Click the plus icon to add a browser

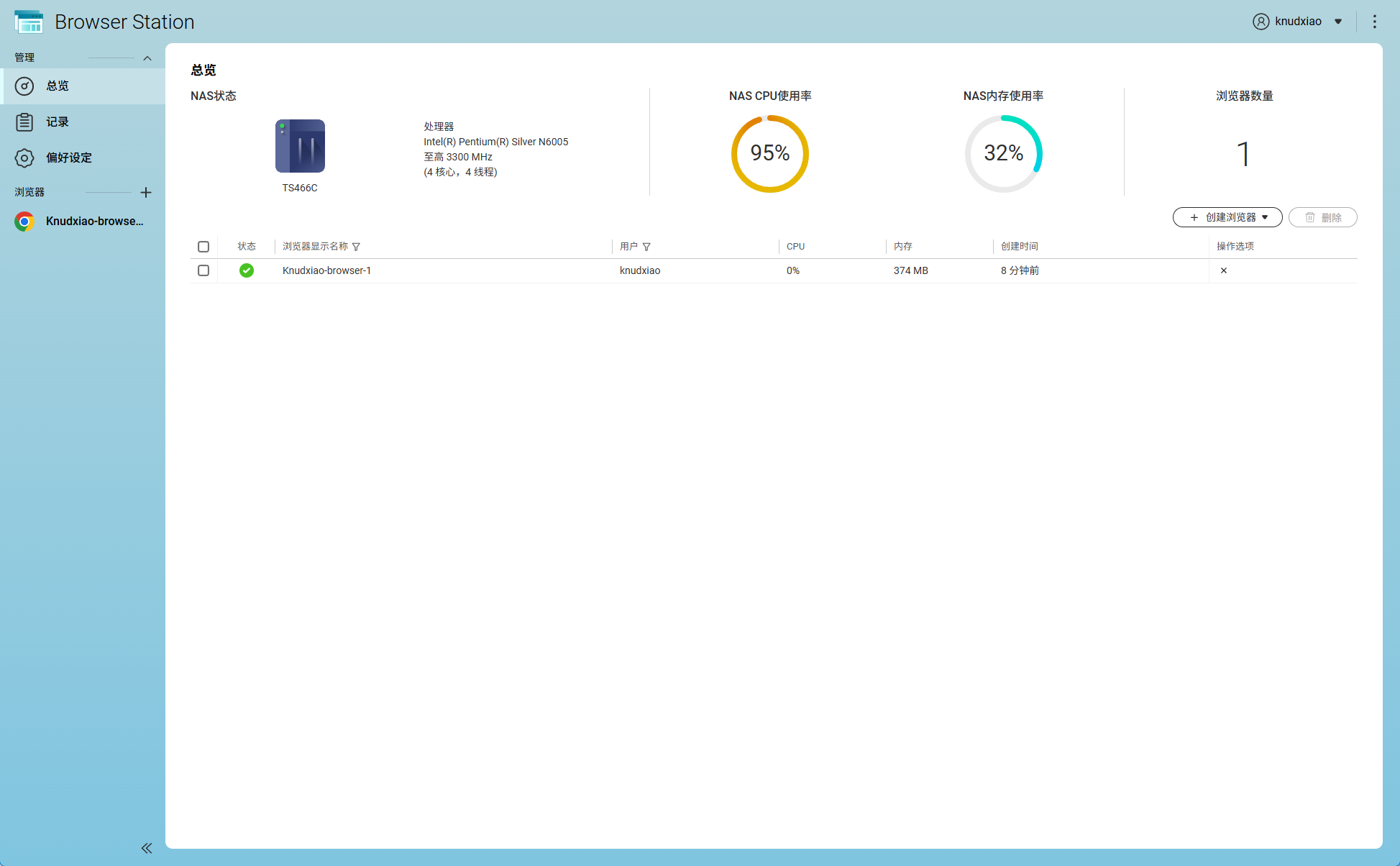coord(146,193)
